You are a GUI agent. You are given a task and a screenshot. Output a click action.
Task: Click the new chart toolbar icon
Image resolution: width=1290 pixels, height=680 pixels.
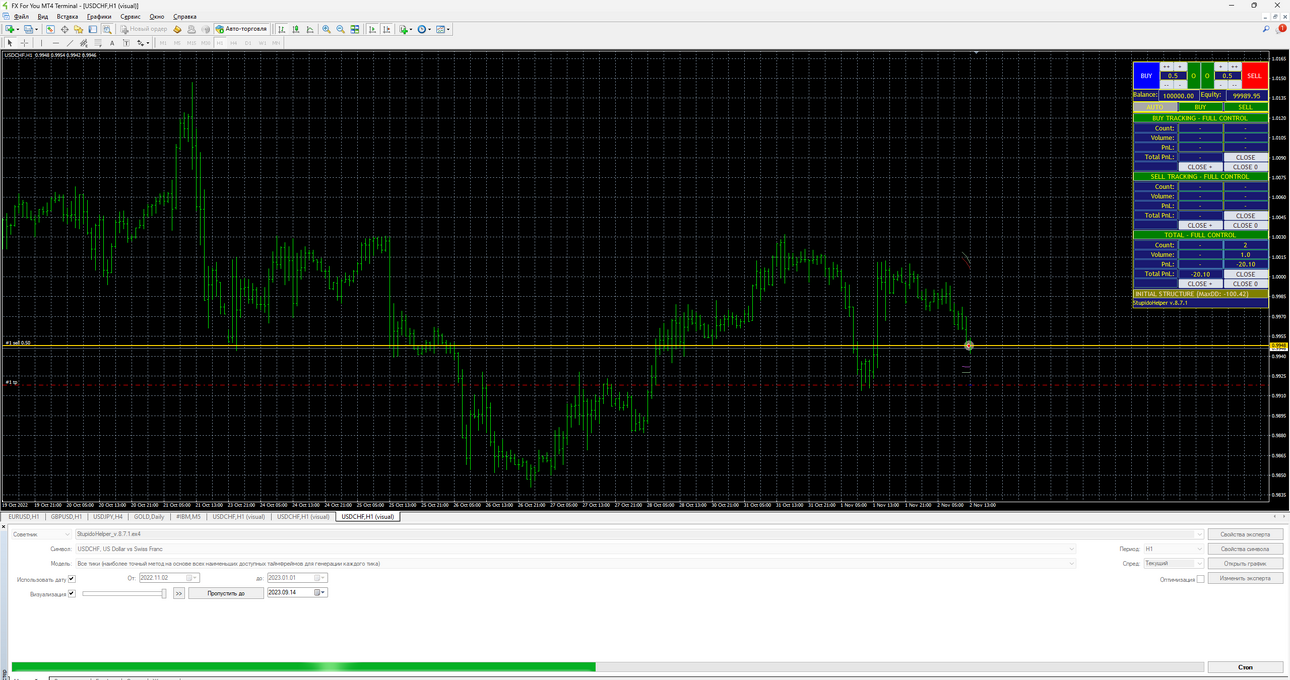tap(10, 29)
